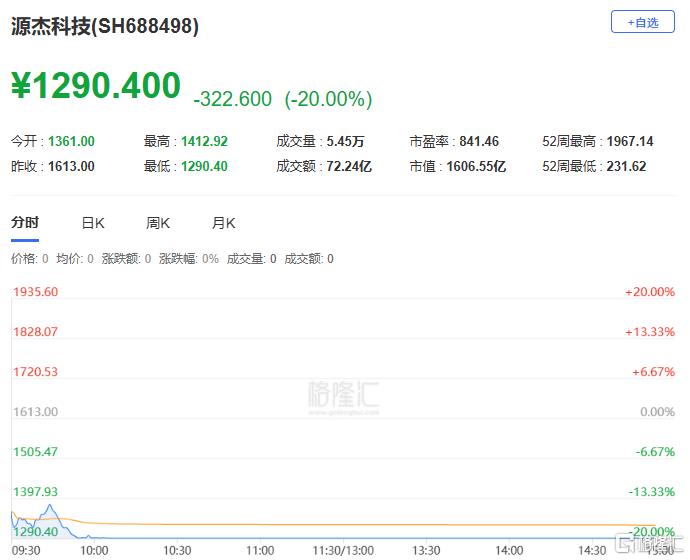
Task: Click the 市值 value 1606.55亿
Action: click(x=476, y=166)
